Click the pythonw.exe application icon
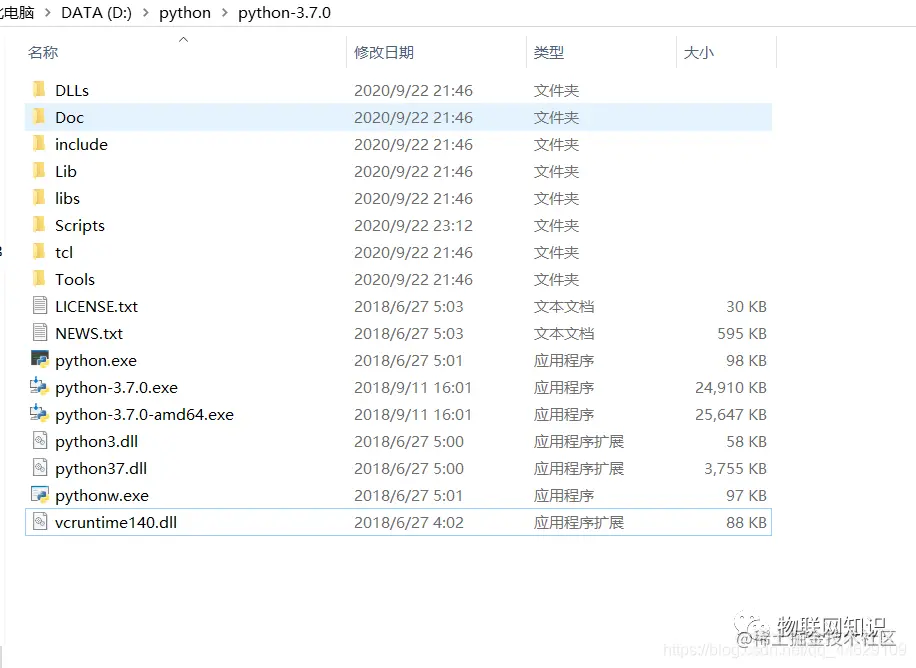 40,494
